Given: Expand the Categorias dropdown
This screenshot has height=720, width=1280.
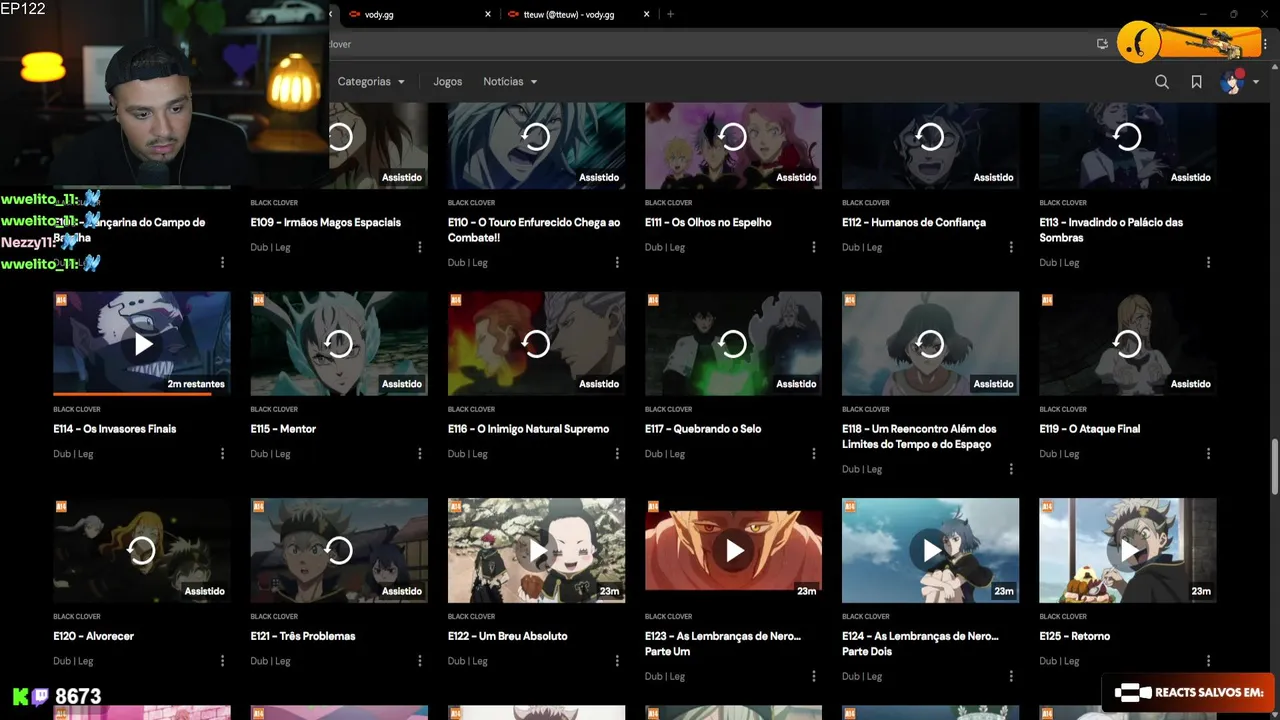Looking at the screenshot, I should point(371,82).
